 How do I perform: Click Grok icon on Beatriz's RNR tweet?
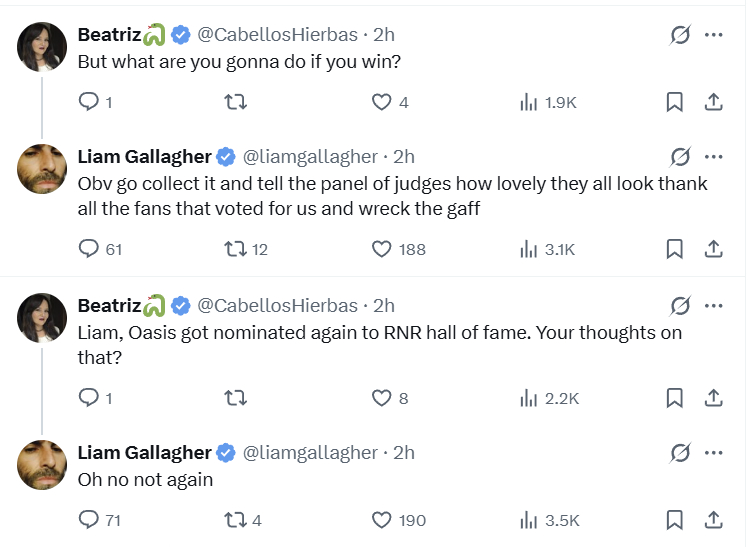pos(680,306)
